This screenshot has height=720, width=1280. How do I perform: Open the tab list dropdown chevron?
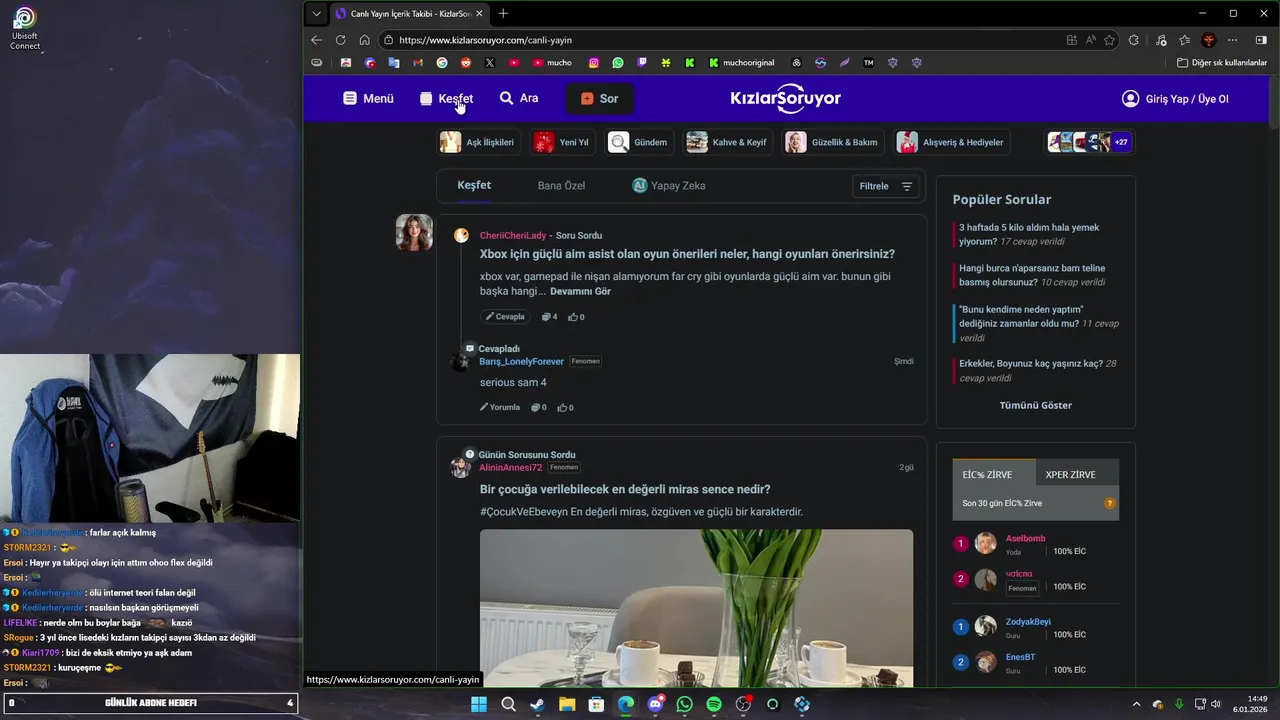[x=317, y=13]
